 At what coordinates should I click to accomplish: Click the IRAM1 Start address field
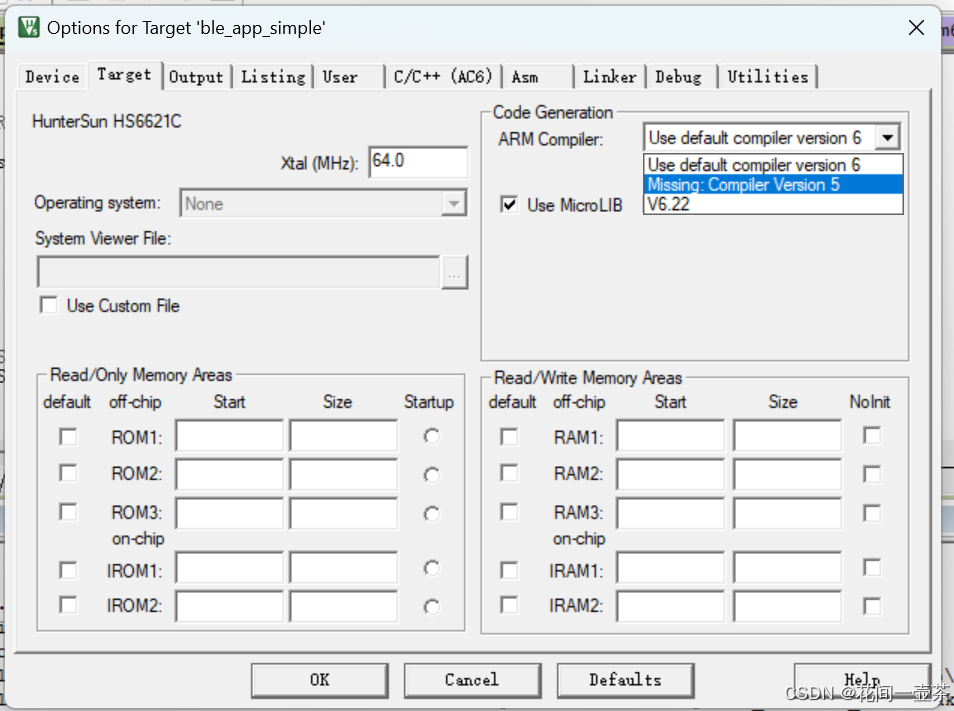click(x=670, y=568)
